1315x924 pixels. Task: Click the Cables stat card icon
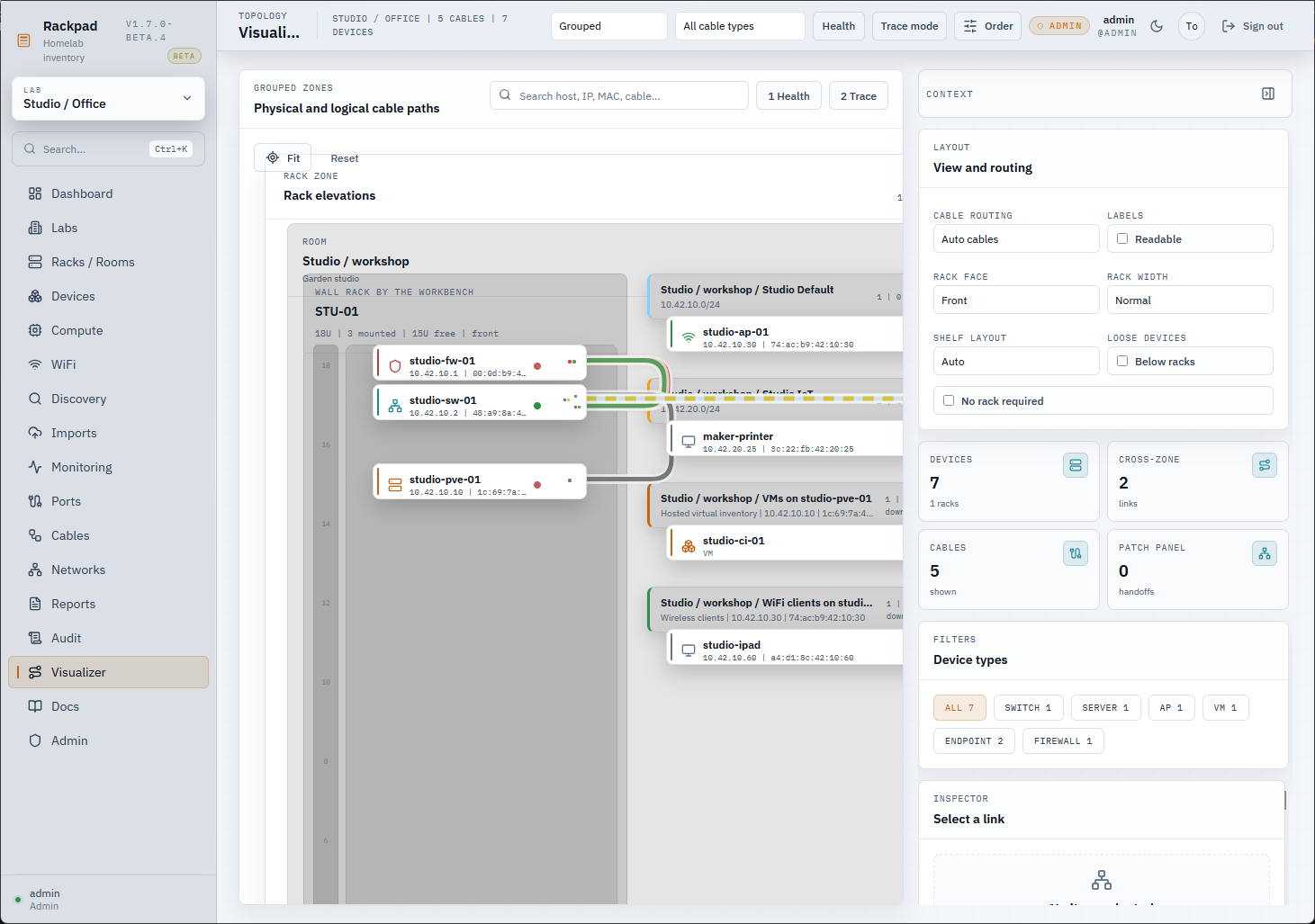[1076, 553]
